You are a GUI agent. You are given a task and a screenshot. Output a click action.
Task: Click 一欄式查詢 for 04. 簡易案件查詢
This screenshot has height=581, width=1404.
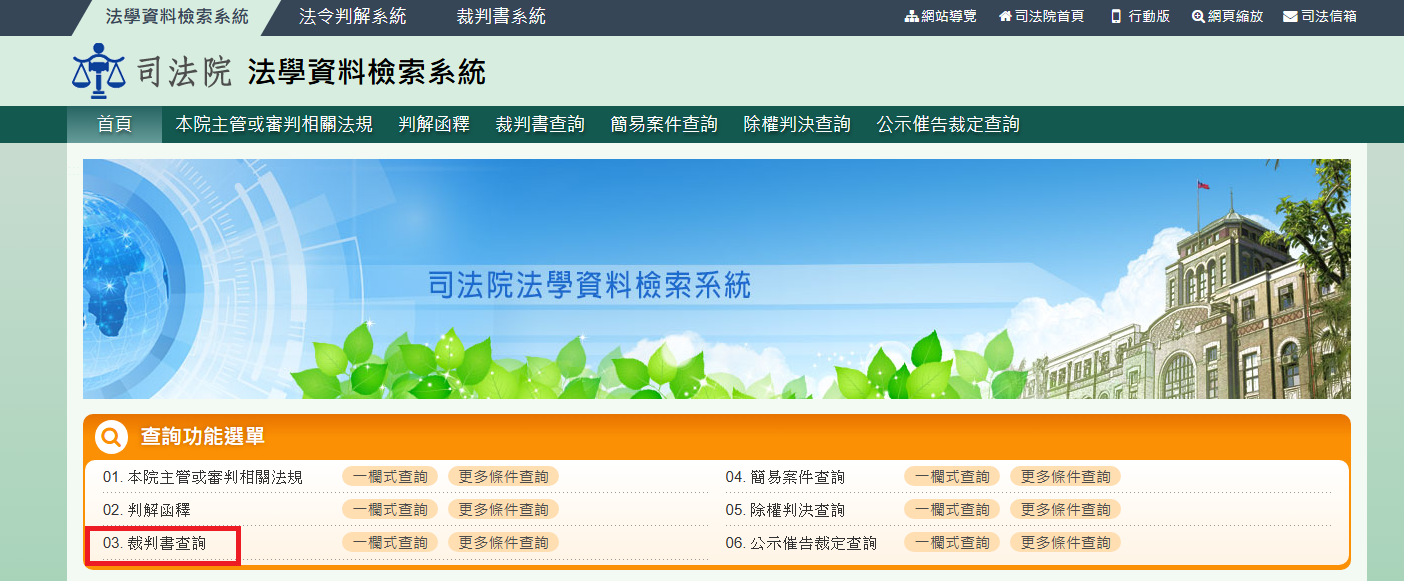click(952, 477)
